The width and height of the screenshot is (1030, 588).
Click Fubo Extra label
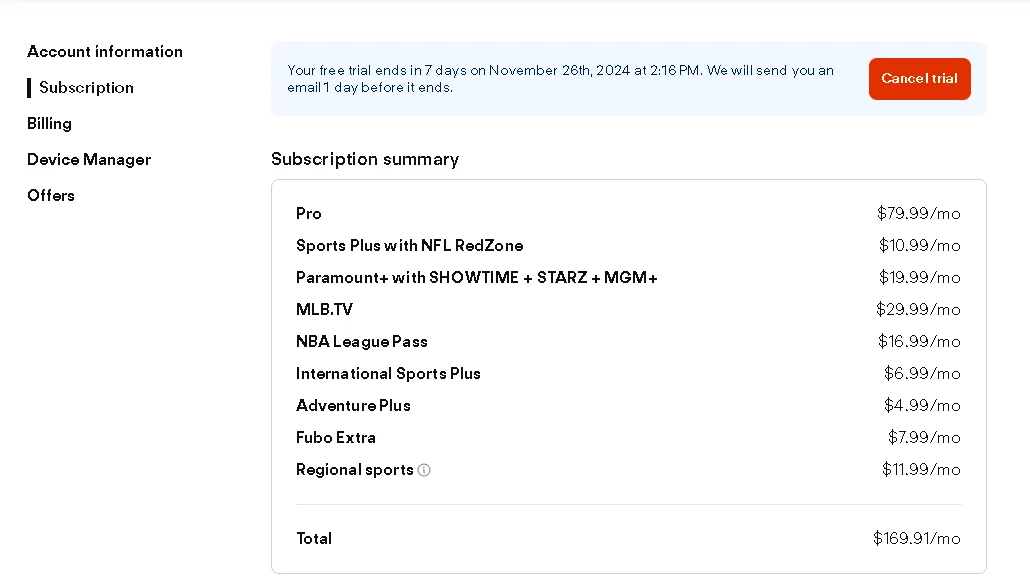336,438
